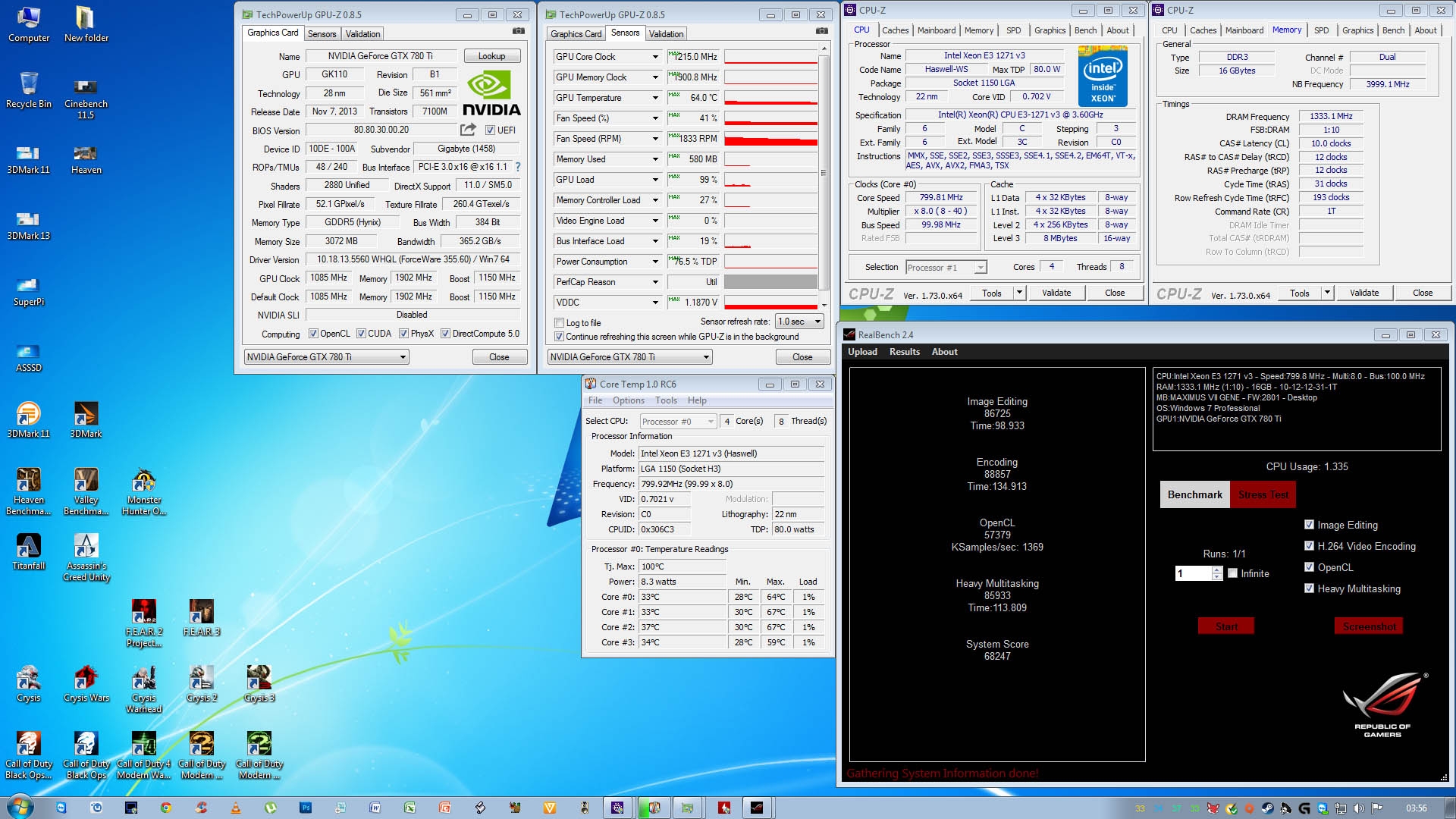Open GPU selector dropdown in GPU-Z Sensors window

pyautogui.click(x=630, y=357)
